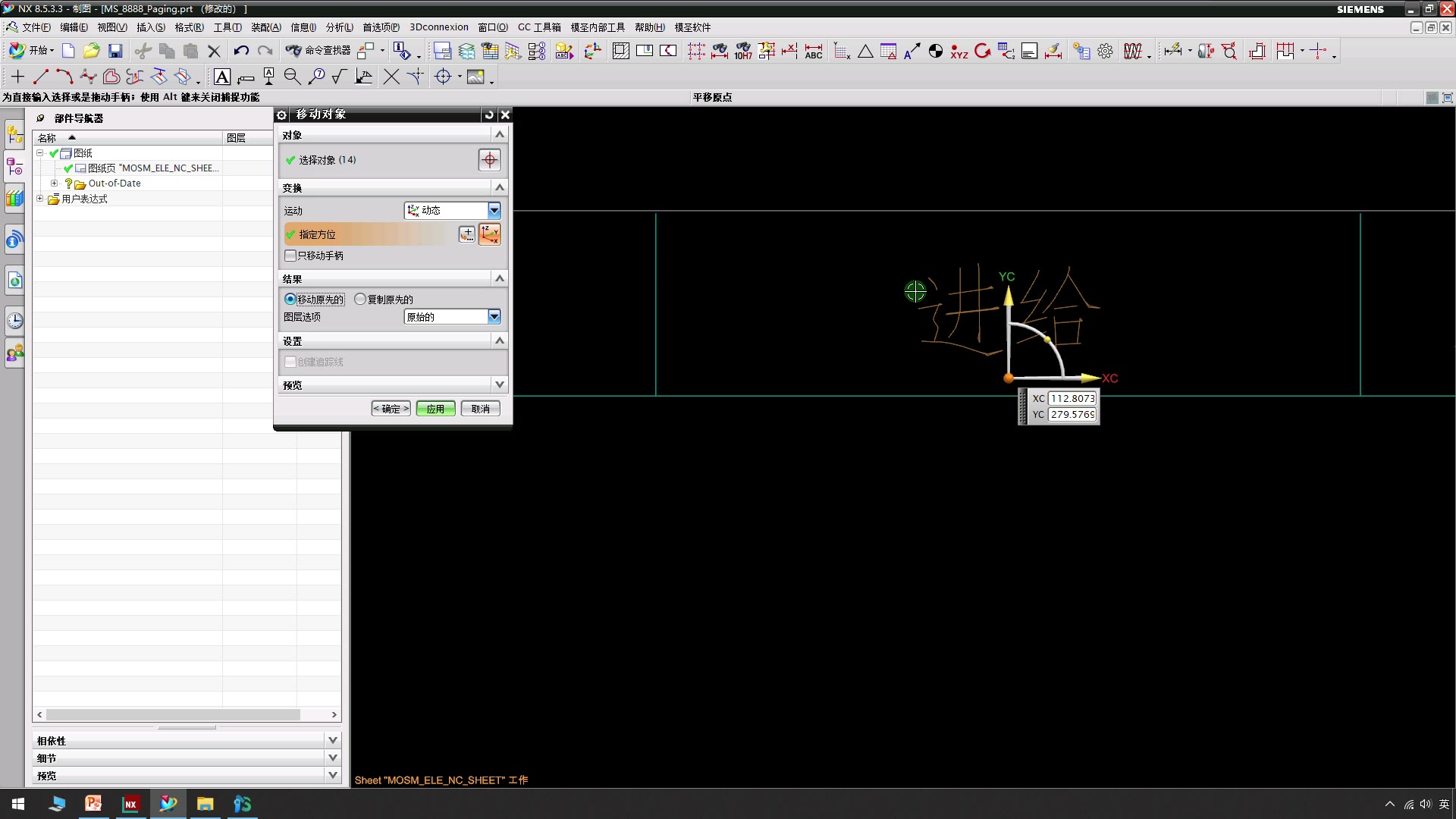The height and width of the screenshot is (819, 1456).
Task: Click the 应用 Apply button
Action: pos(435,409)
